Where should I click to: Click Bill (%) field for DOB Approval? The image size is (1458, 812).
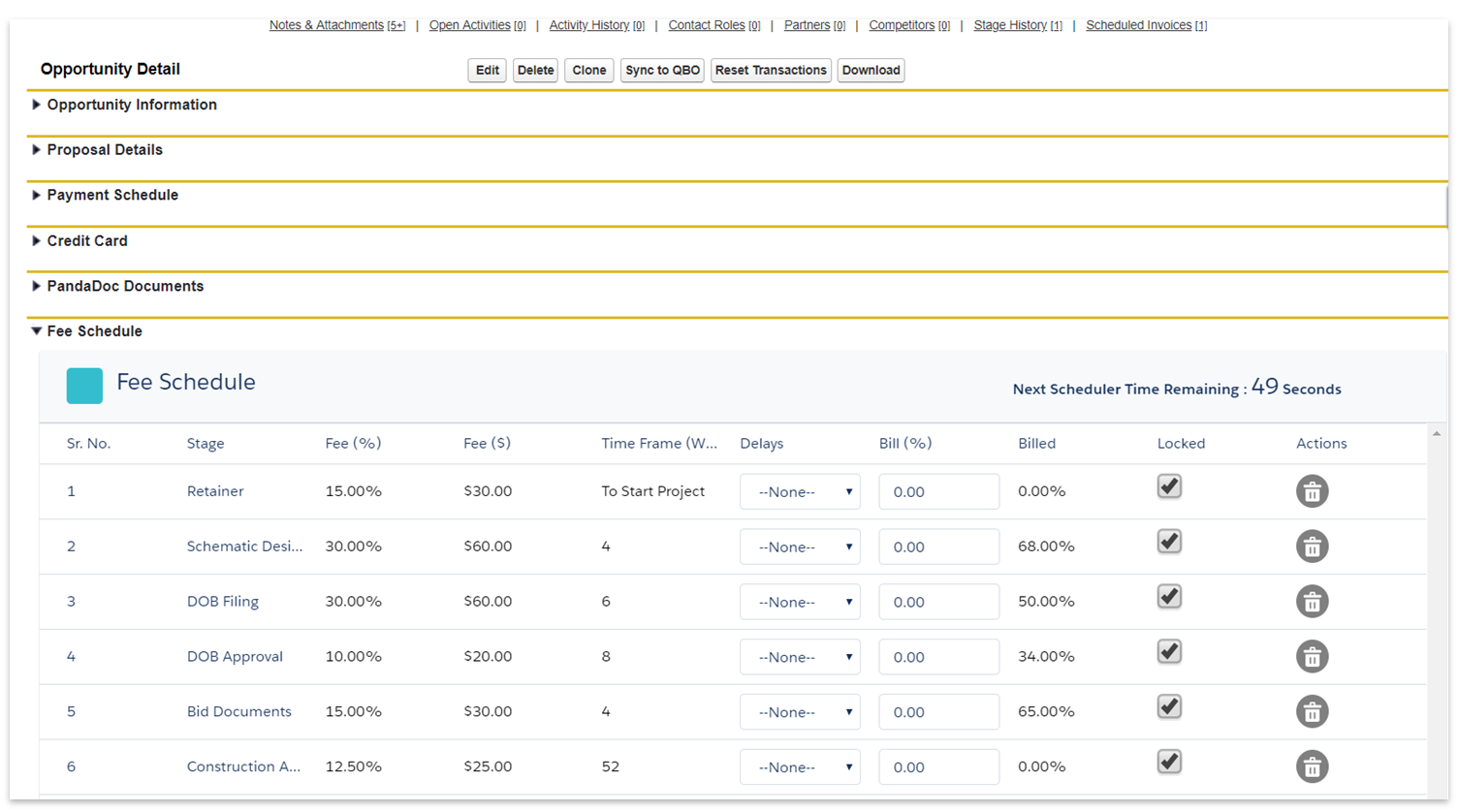coord(938,657)
